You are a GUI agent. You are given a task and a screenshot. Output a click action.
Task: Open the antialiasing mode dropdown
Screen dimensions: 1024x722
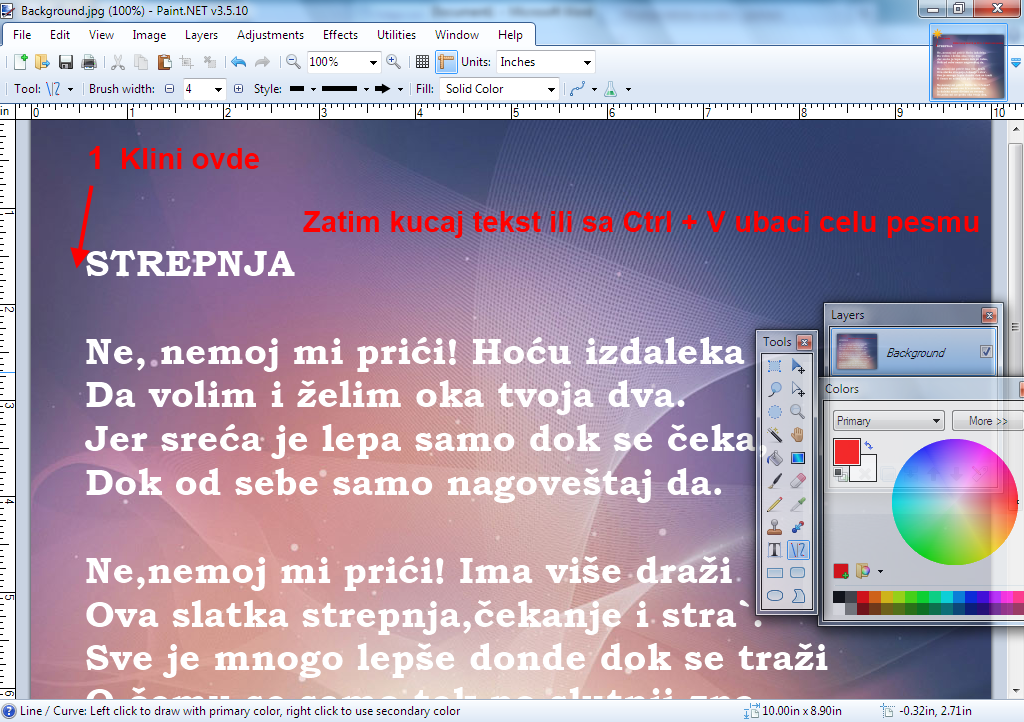(594, 89)
